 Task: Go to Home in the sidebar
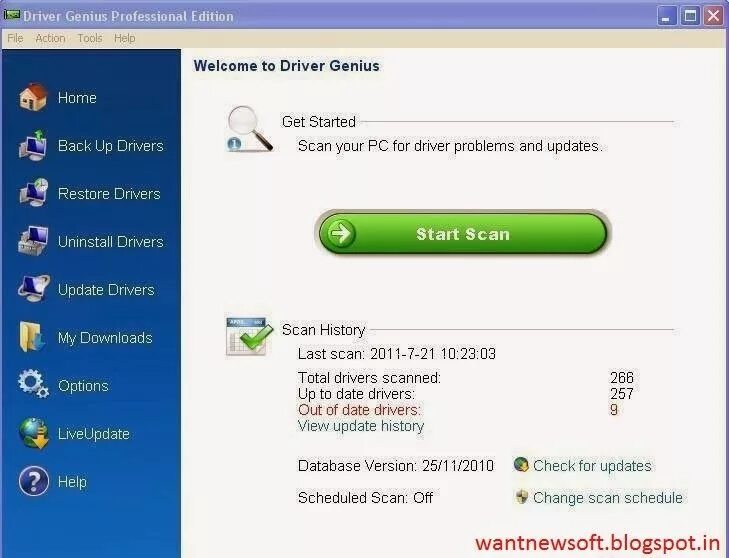coord(77,98)
